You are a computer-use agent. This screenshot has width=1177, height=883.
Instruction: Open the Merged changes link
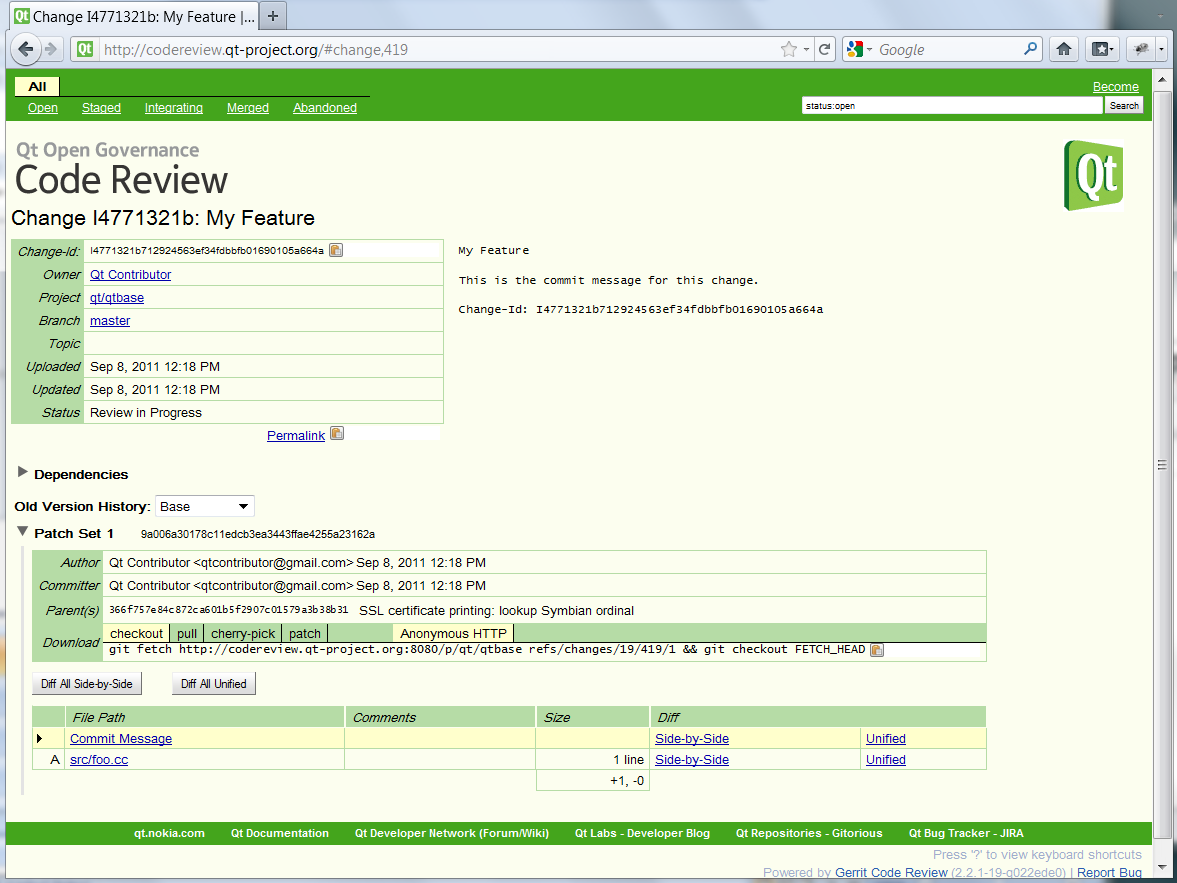click(248, 107)
